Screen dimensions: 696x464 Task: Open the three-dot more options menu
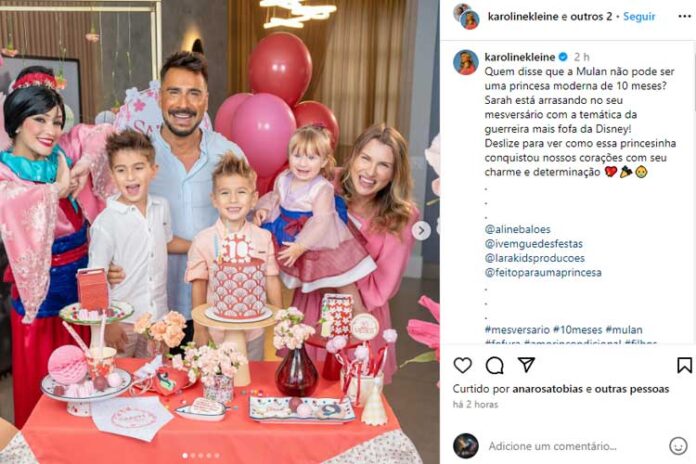[684, 16]
